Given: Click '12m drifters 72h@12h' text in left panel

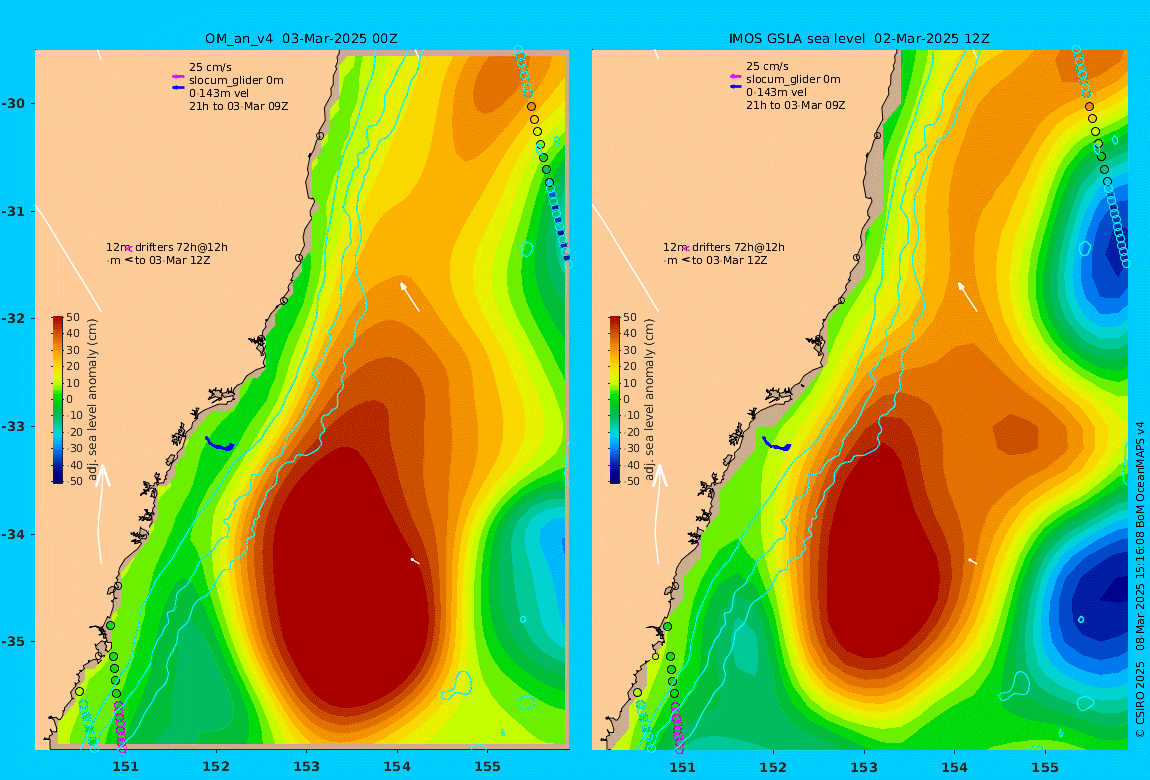Looking at the screenshot, I should 166,248.
